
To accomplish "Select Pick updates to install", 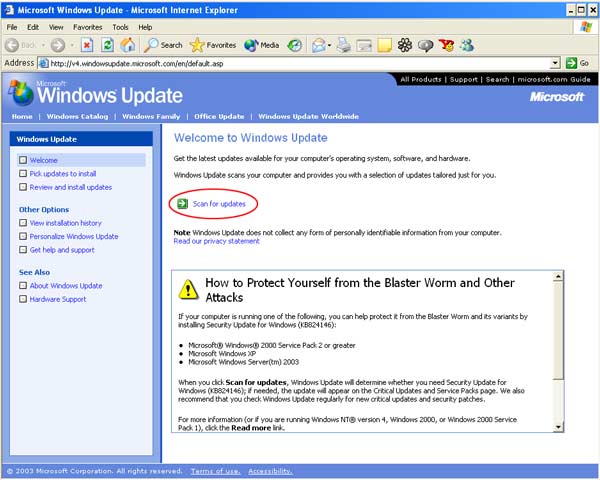I will pyautogui.click(x=63, y=173).
